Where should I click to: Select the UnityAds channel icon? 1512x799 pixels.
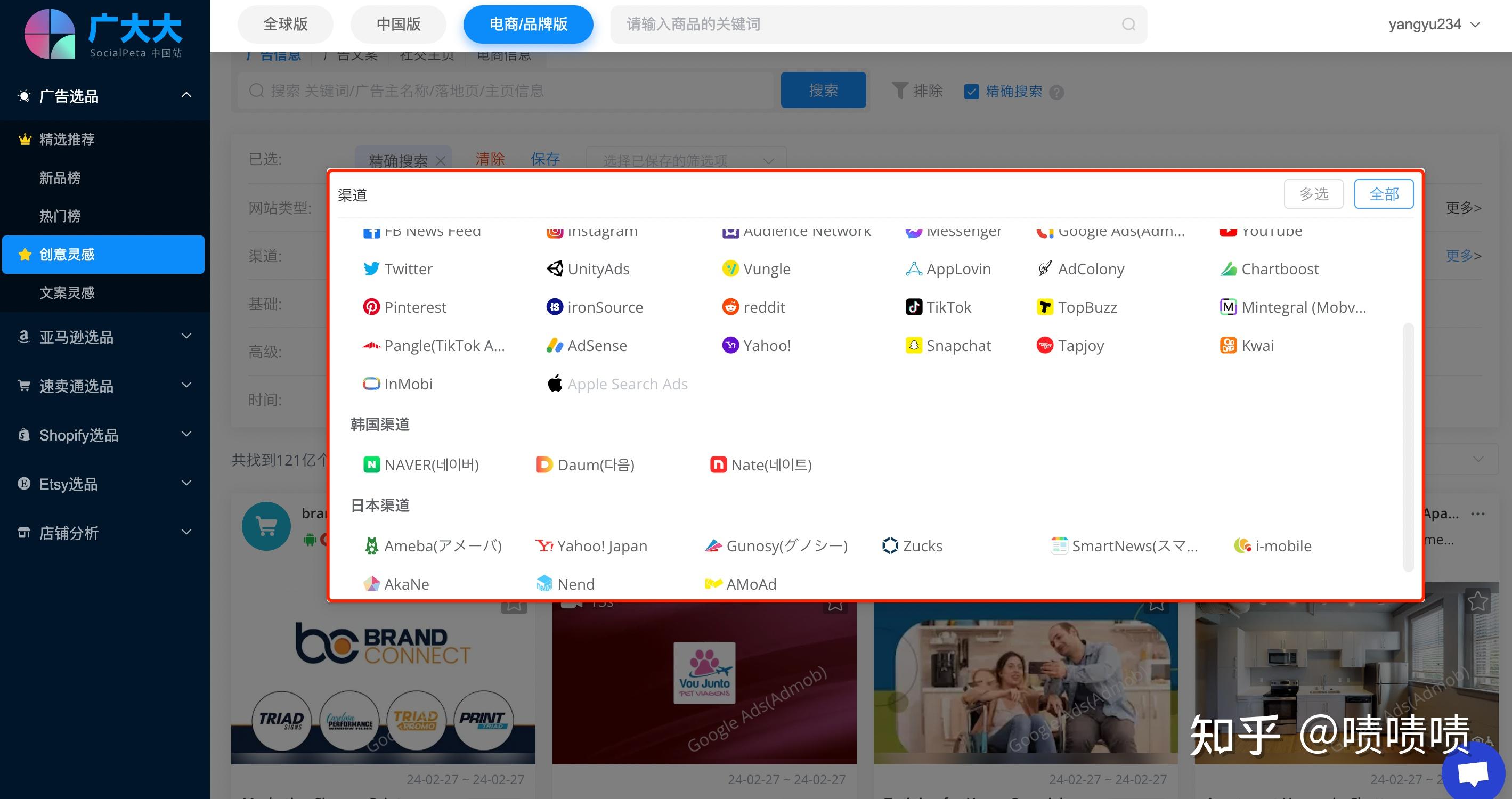click(x=554, y=268)
